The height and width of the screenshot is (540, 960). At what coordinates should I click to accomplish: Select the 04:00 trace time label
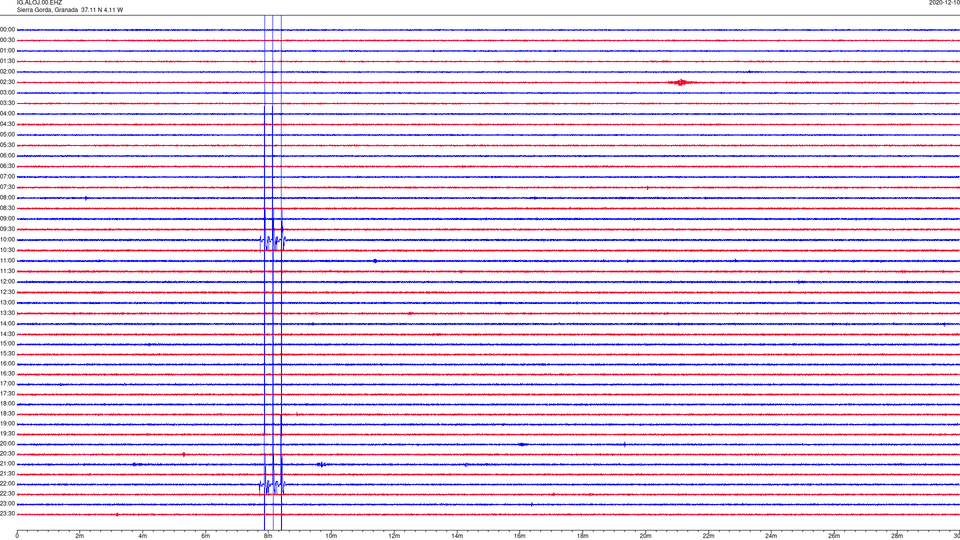(7, 114)
